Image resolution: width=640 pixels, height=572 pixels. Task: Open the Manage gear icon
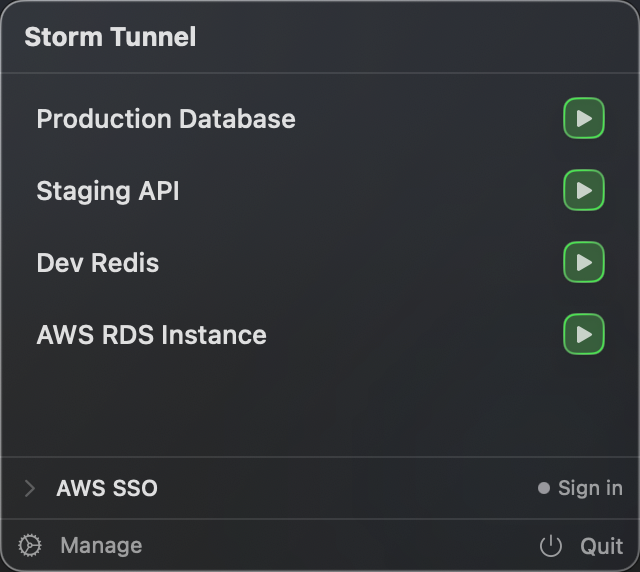[x=30, y=545]
